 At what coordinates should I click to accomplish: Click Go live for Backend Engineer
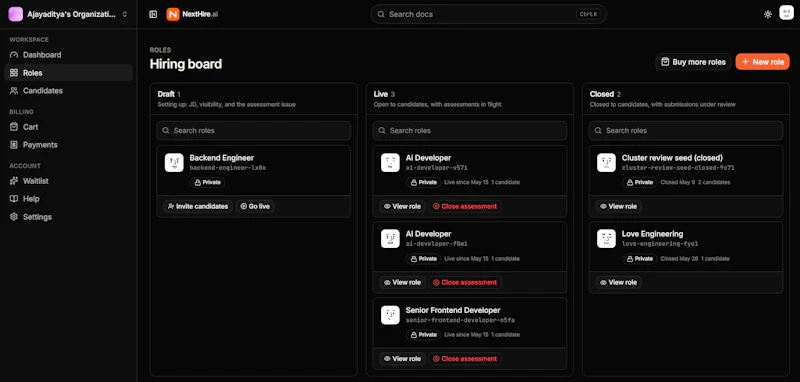(x=255, y=207)
